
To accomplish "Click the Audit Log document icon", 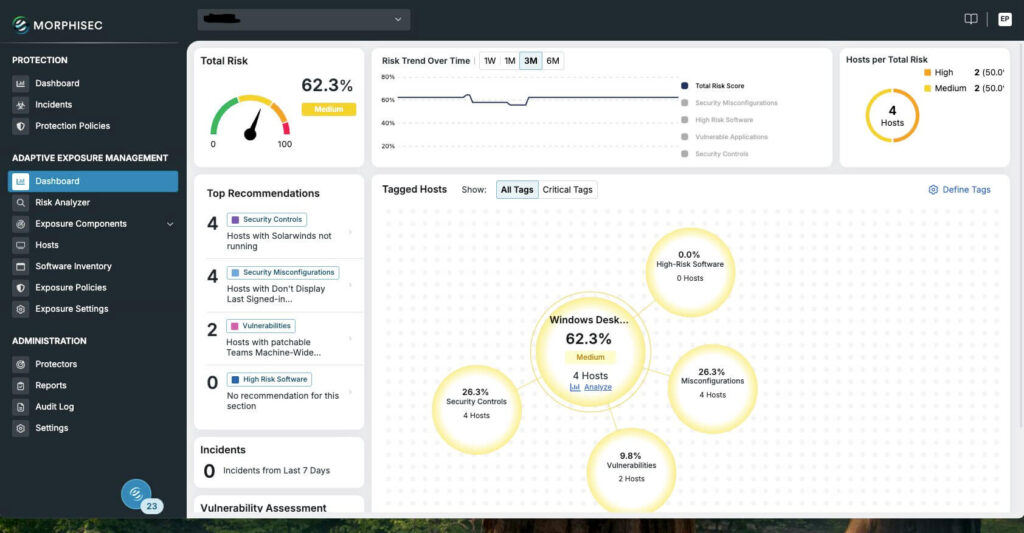I will tap(20, 407).
